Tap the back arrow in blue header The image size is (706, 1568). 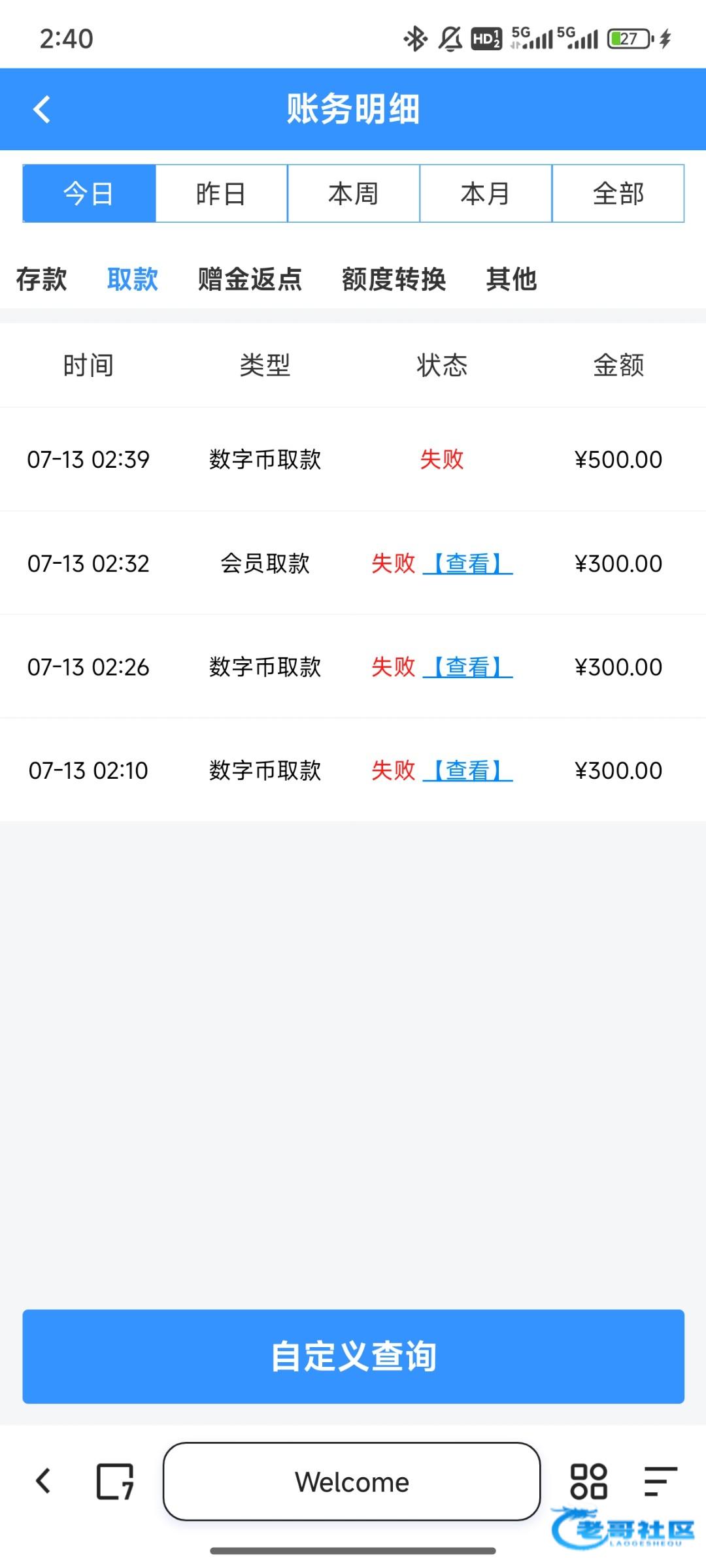(x=42, y=109)
